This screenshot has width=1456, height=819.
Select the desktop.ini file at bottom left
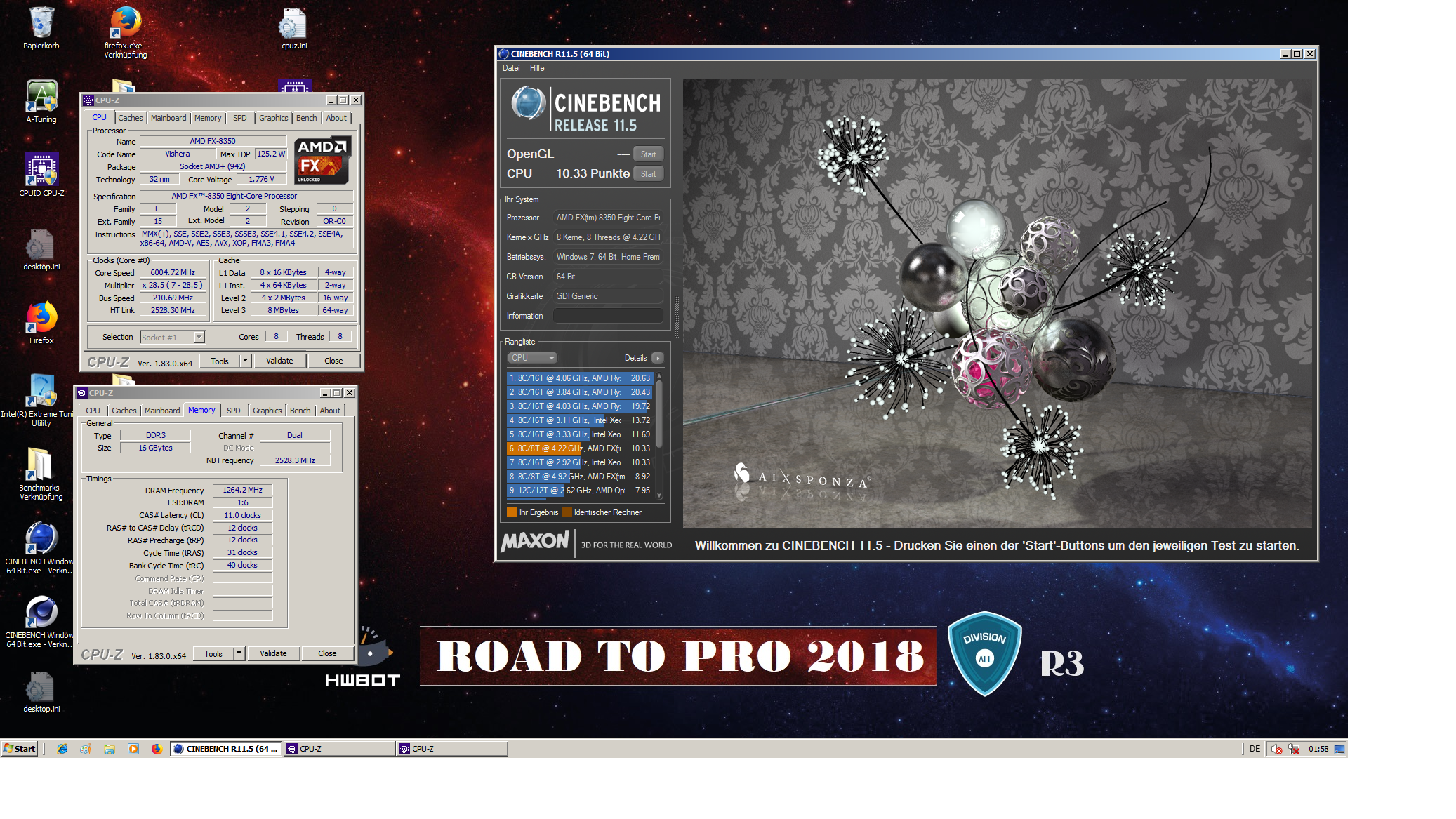pos(41,691)
